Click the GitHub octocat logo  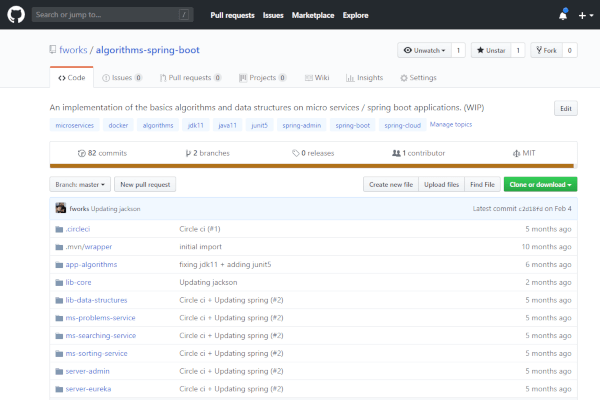tap(16, 15)
